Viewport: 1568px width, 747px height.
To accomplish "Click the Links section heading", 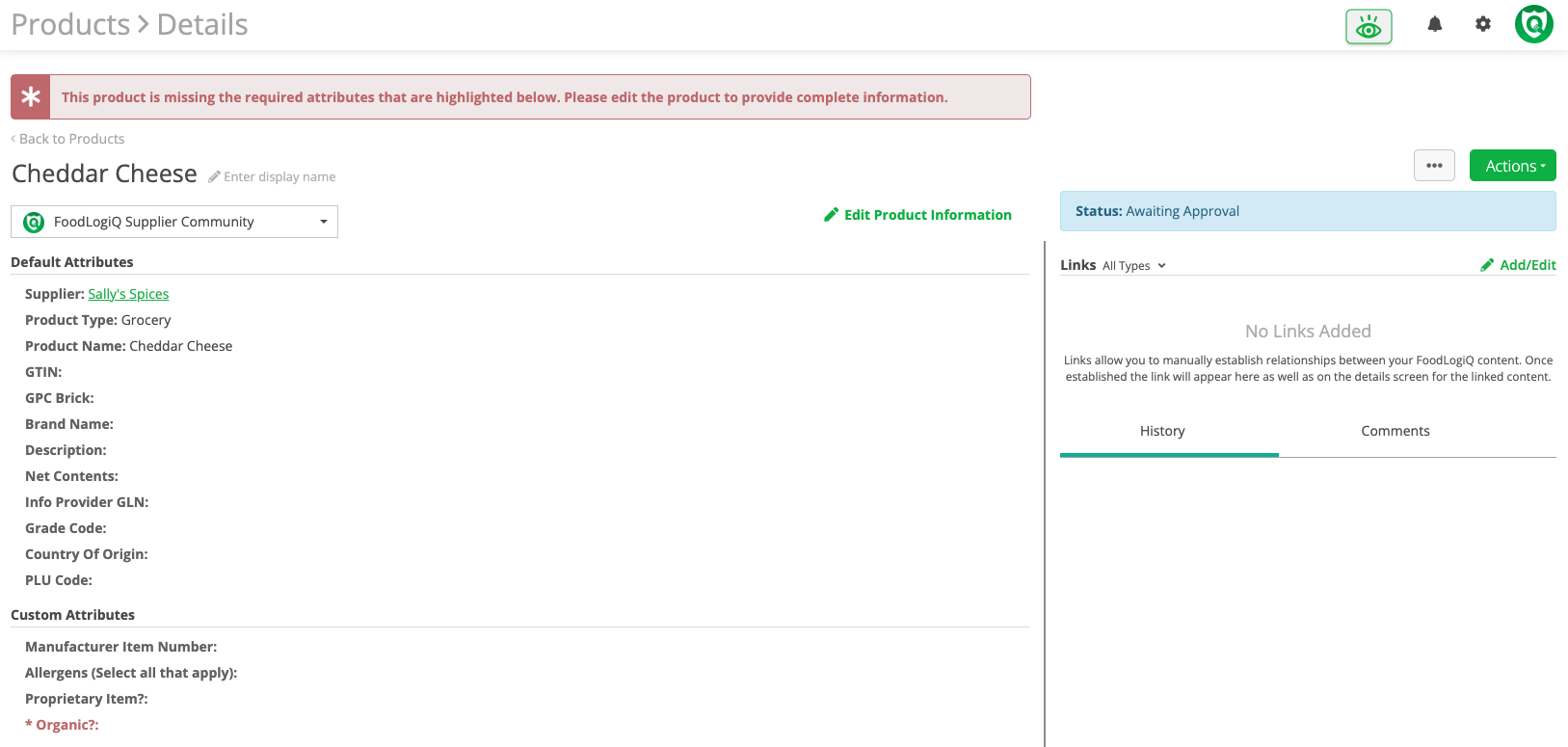I will [1078, 265].
